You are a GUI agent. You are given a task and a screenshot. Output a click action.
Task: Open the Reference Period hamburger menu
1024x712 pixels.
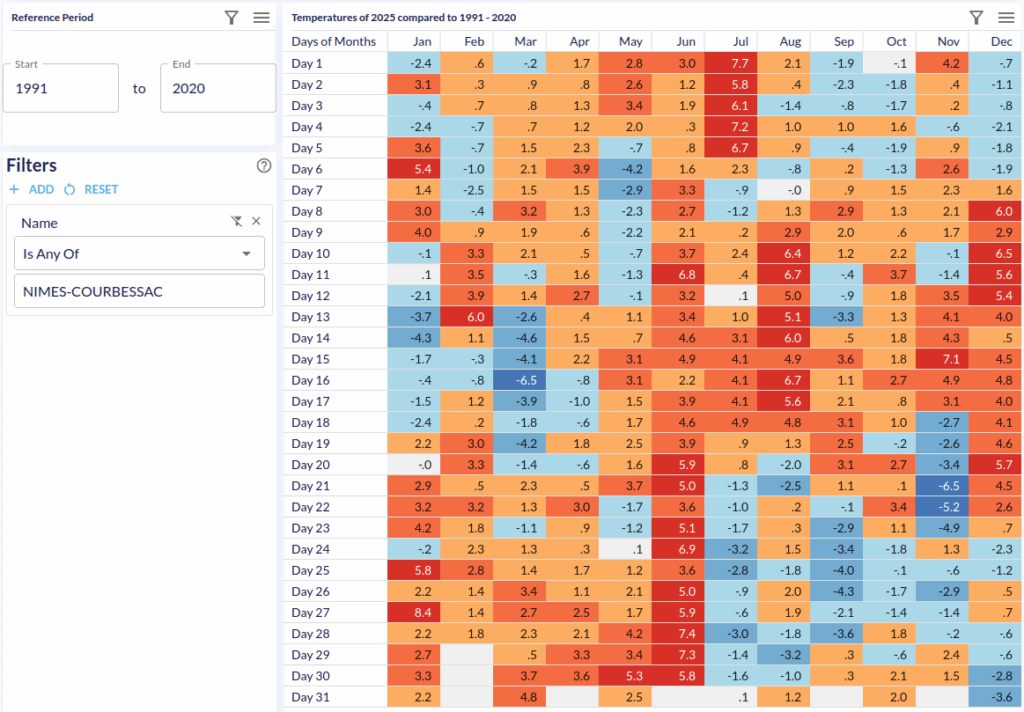point(261,17)
